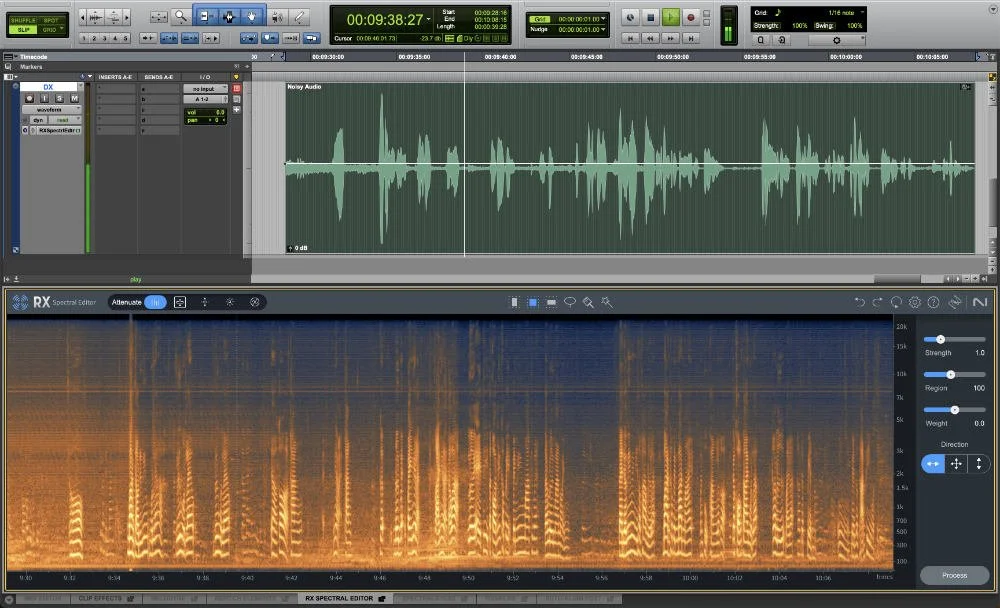Click the Process button in RX

[953, 575]
